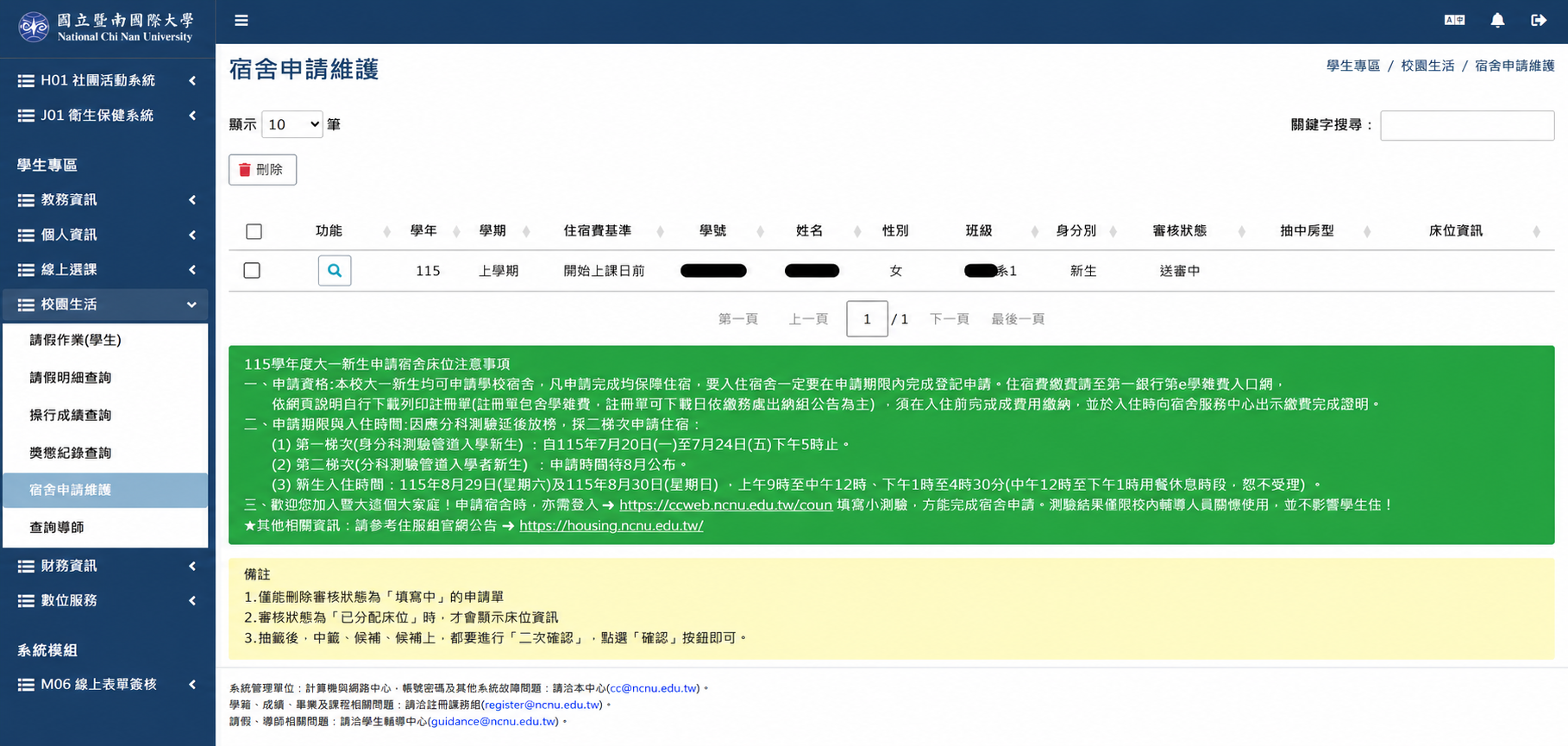This screenshot has height=746, width=1568.
Task: Click the logout icon in header
Action: click(1539, 20)
